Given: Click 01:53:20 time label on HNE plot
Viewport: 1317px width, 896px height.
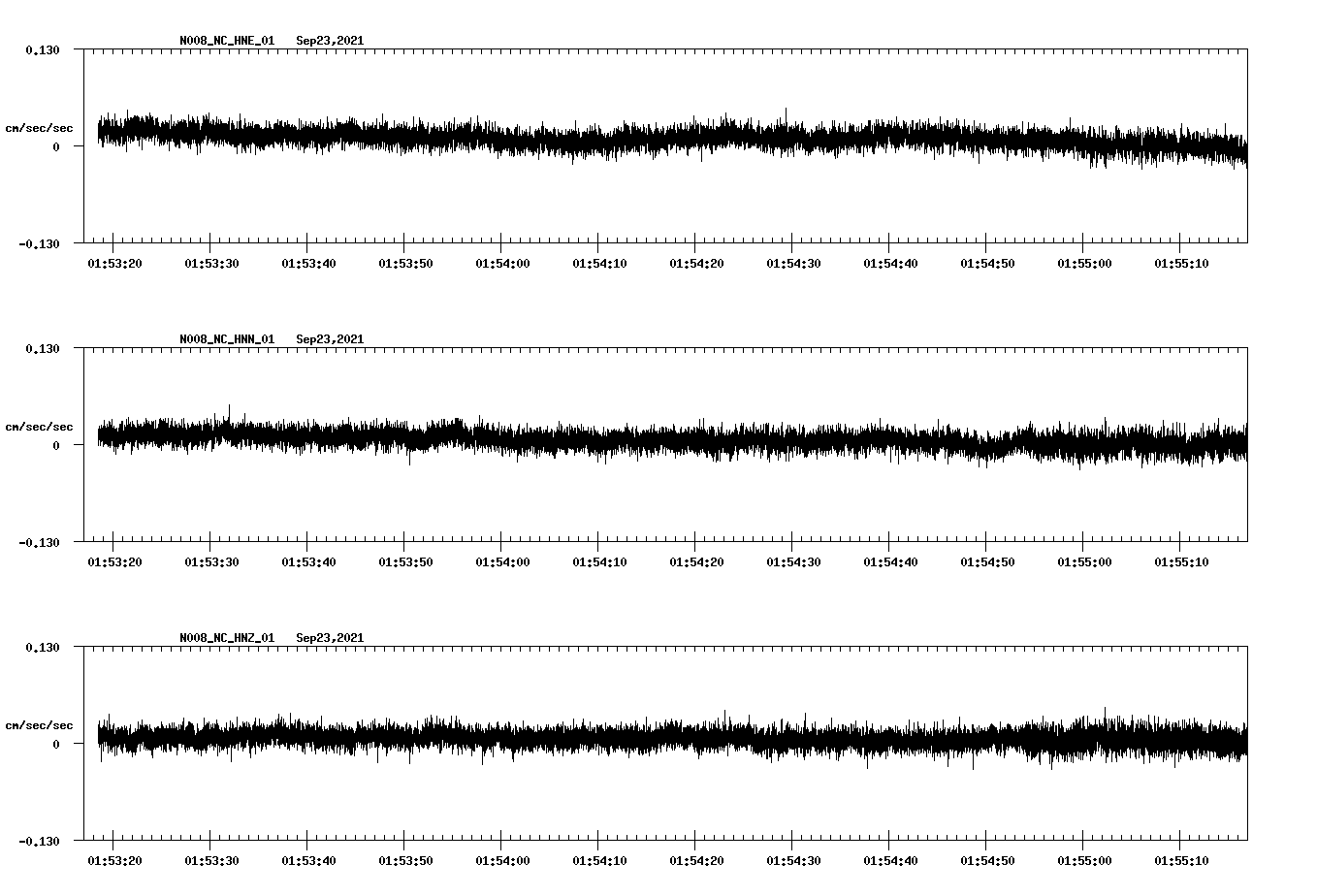Looking at the screenshot, I should click(x=114, y=263).
